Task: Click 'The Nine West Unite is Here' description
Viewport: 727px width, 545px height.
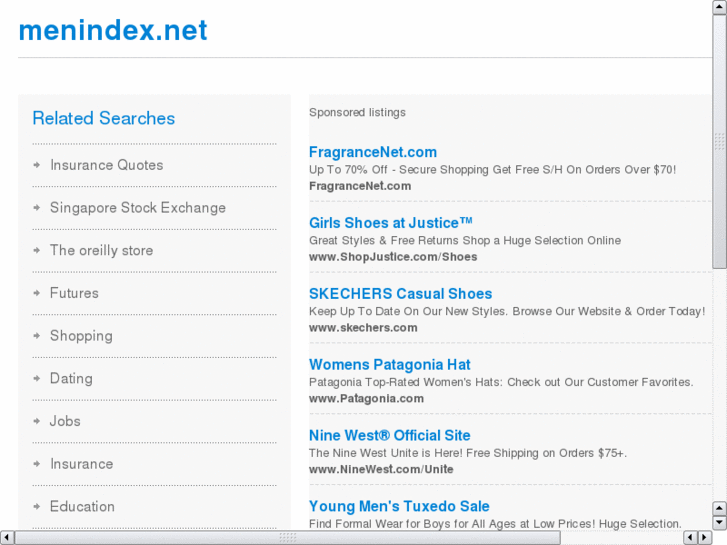Action: coord(468,453)
